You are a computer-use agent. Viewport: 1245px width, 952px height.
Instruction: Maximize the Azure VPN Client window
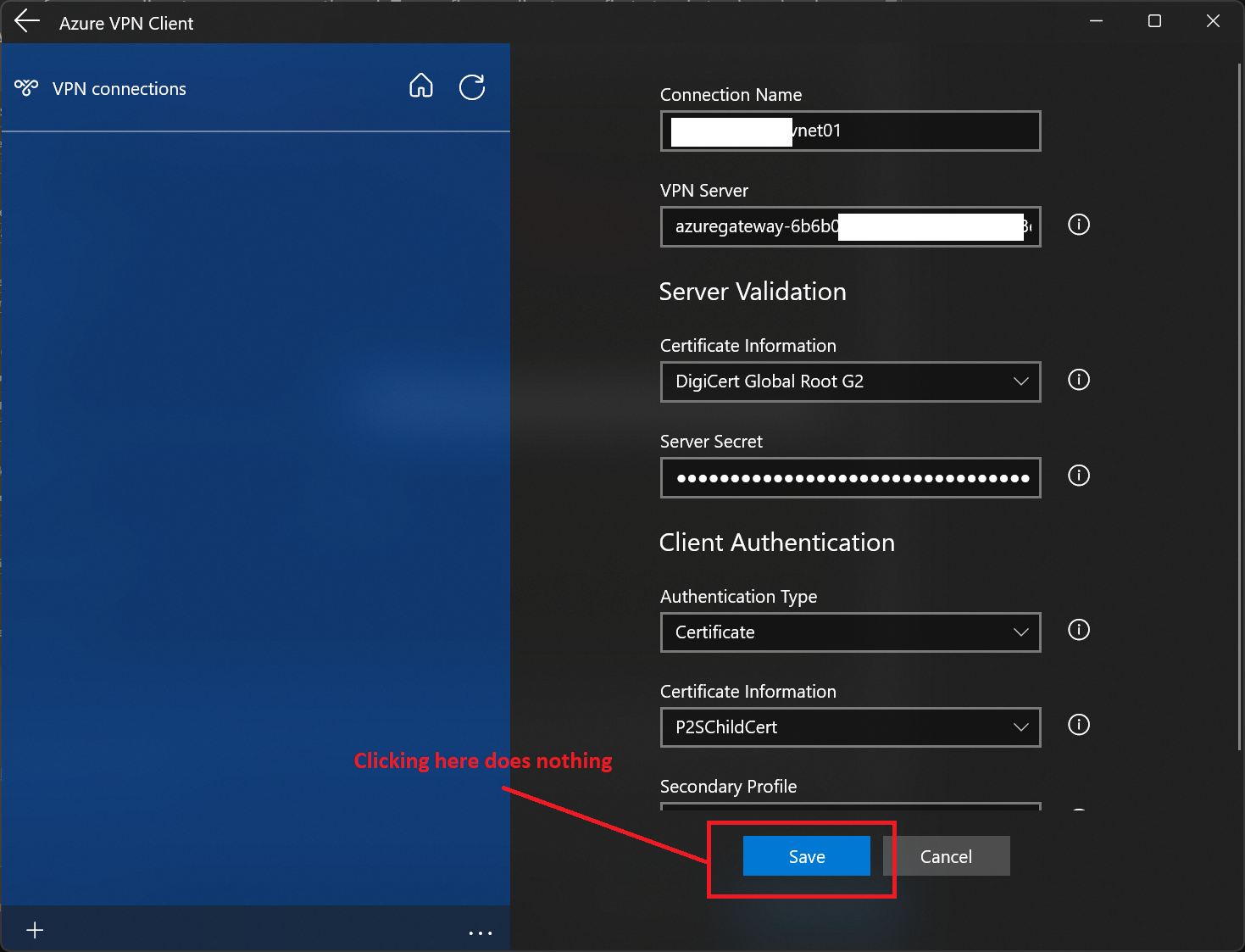point(1154,21)
